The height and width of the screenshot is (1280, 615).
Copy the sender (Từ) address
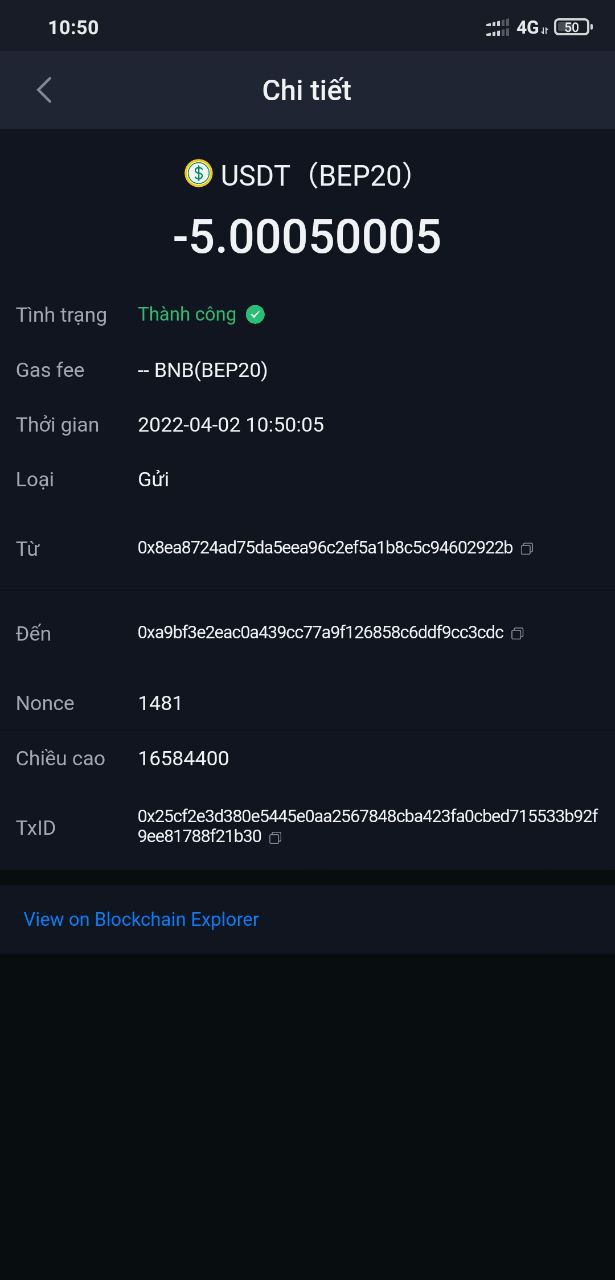pyautogui.click(x=527, y=548)
